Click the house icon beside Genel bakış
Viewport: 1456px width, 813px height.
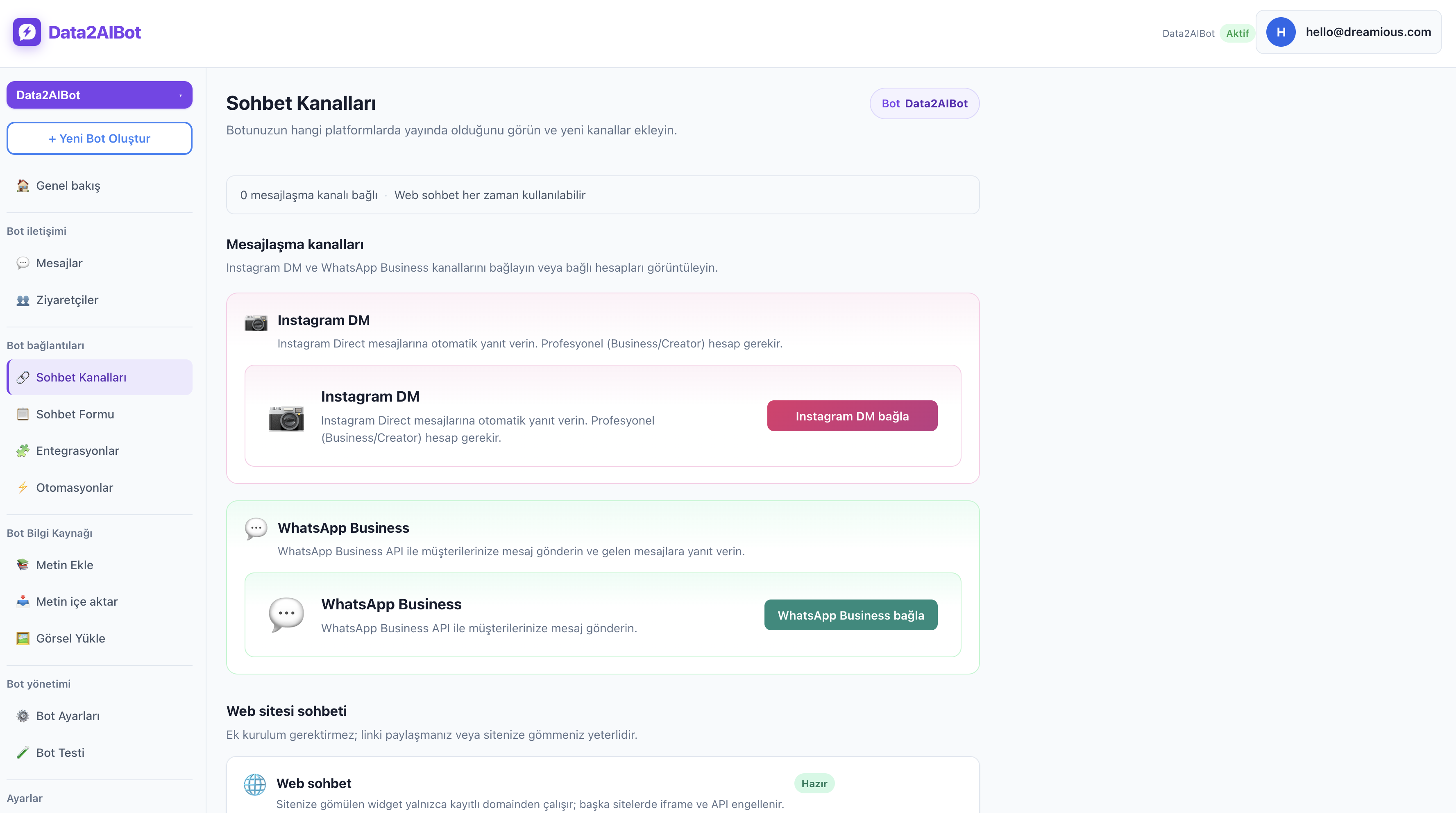pyautogui.click(x=23, y=186)
